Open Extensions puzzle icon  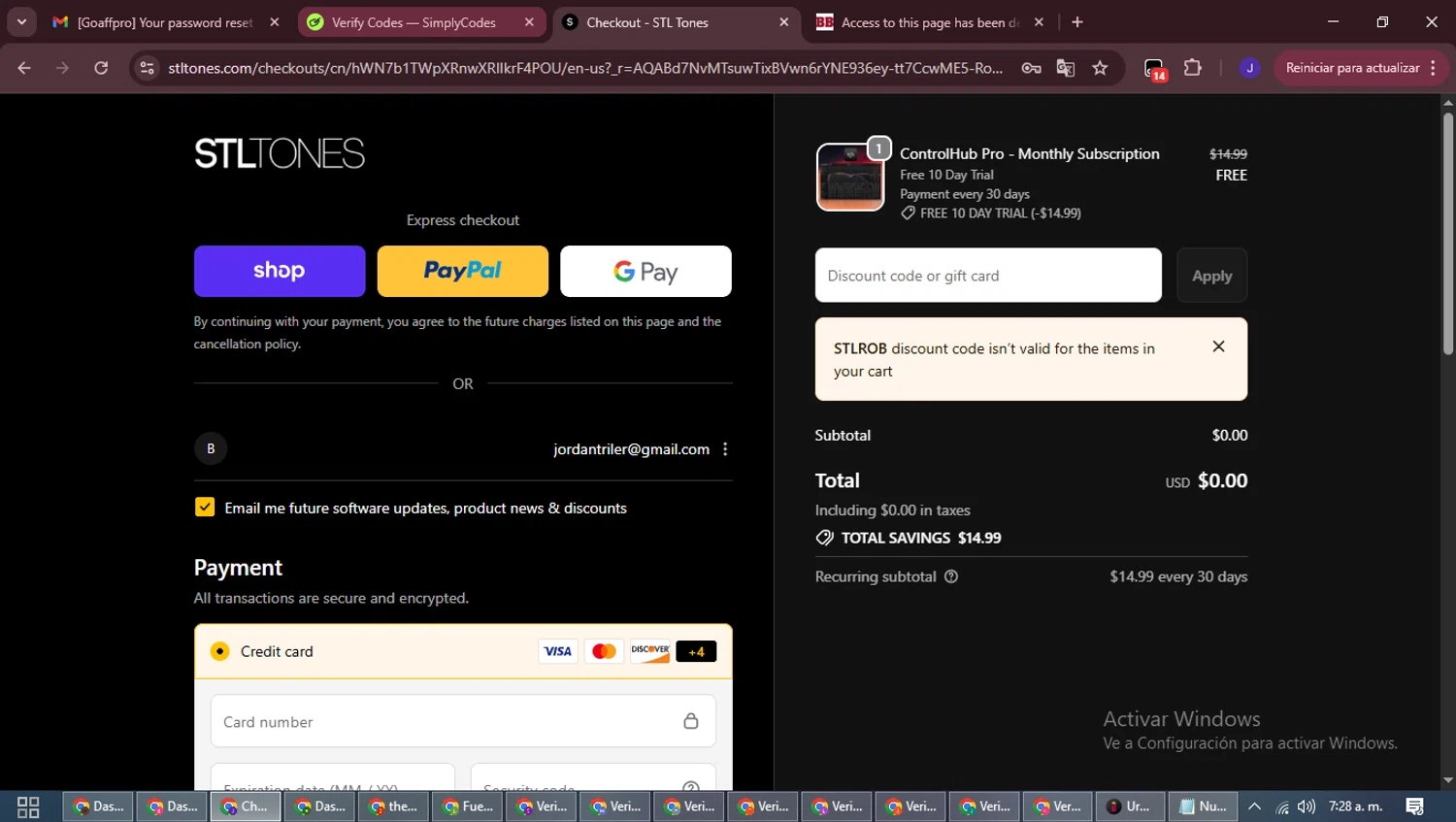click(1193, 68)
